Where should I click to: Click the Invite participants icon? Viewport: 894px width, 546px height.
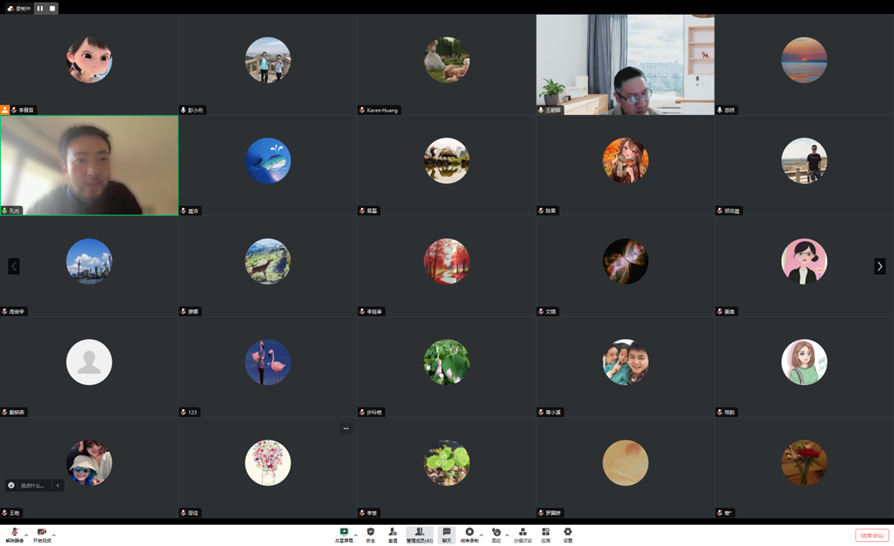(393, 534)
